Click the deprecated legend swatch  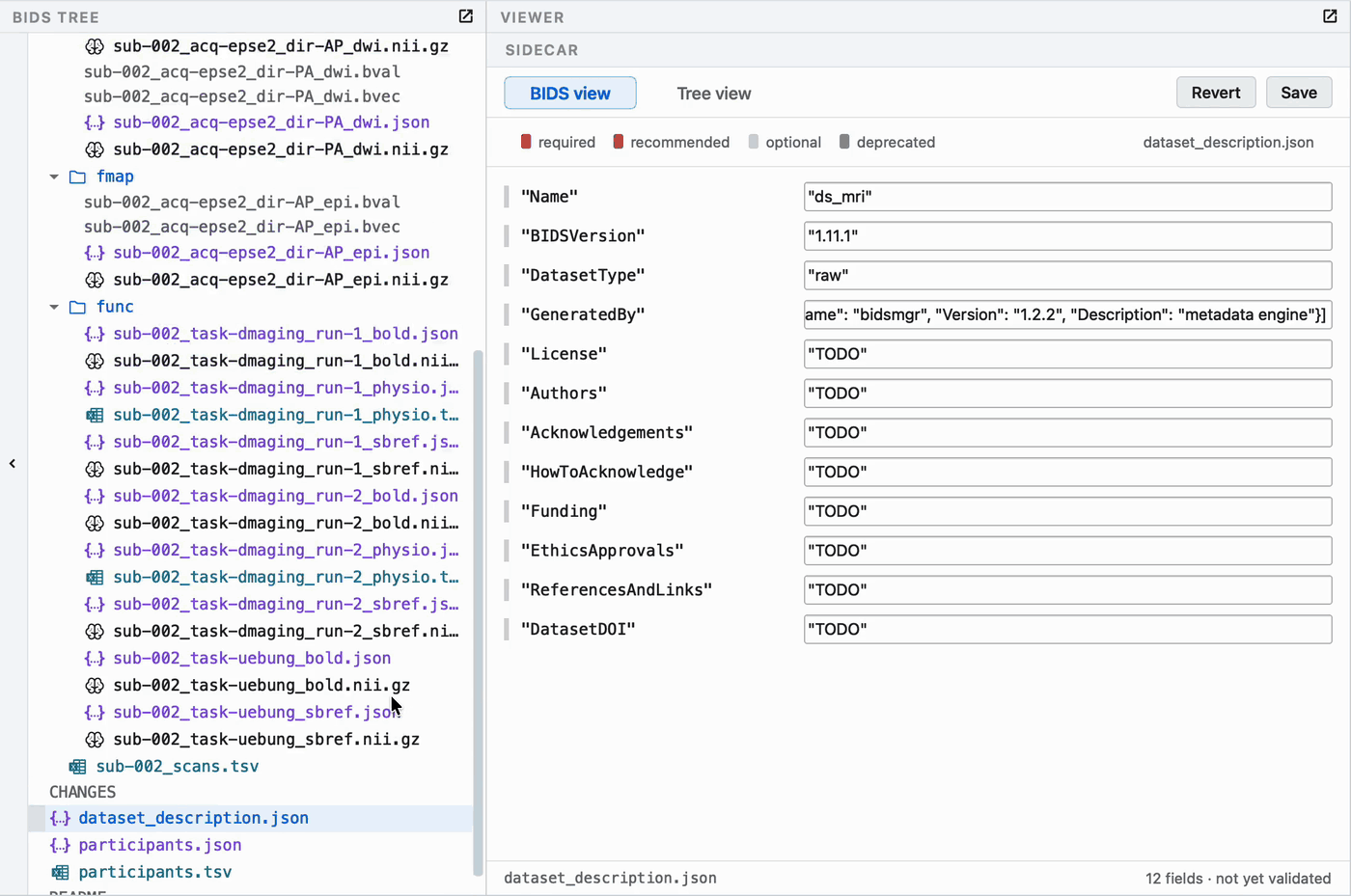click(x=844, y=142)
